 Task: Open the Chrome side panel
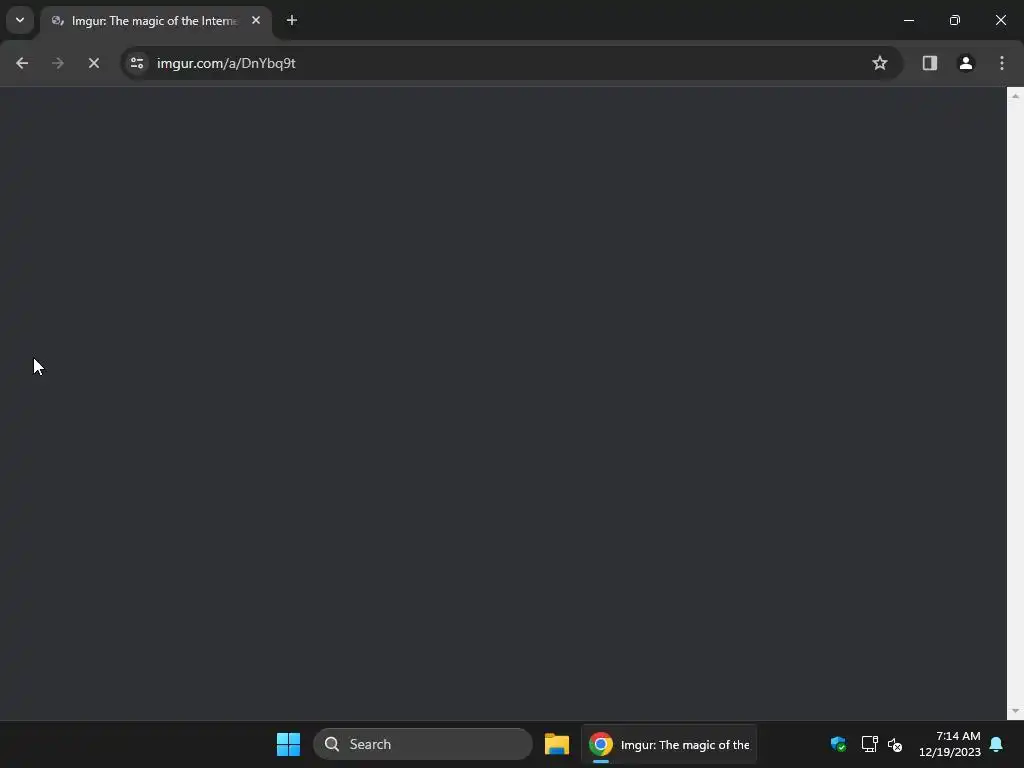click(929, 63)
